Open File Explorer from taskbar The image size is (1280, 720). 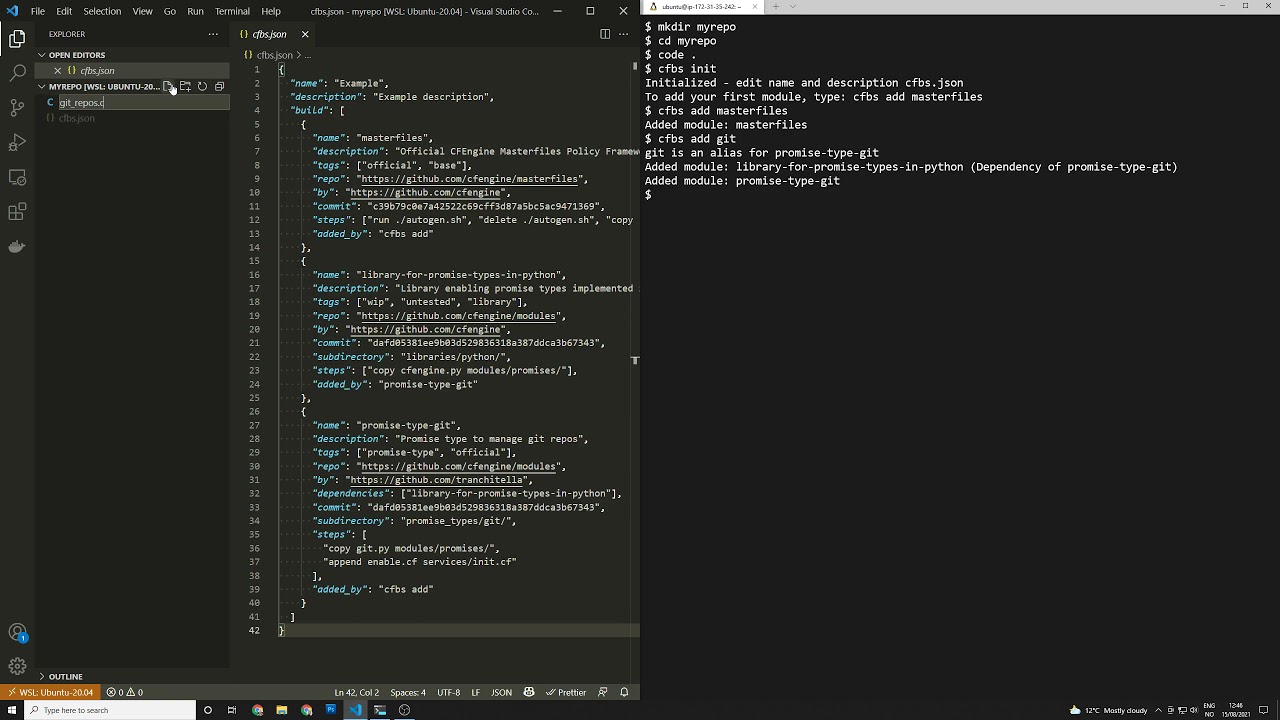(282, 710)
